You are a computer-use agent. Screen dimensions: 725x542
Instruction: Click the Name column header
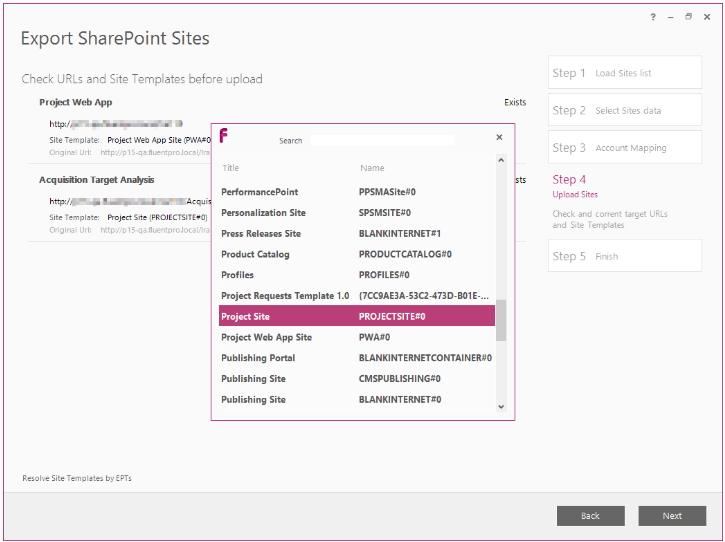pos(372,168)
